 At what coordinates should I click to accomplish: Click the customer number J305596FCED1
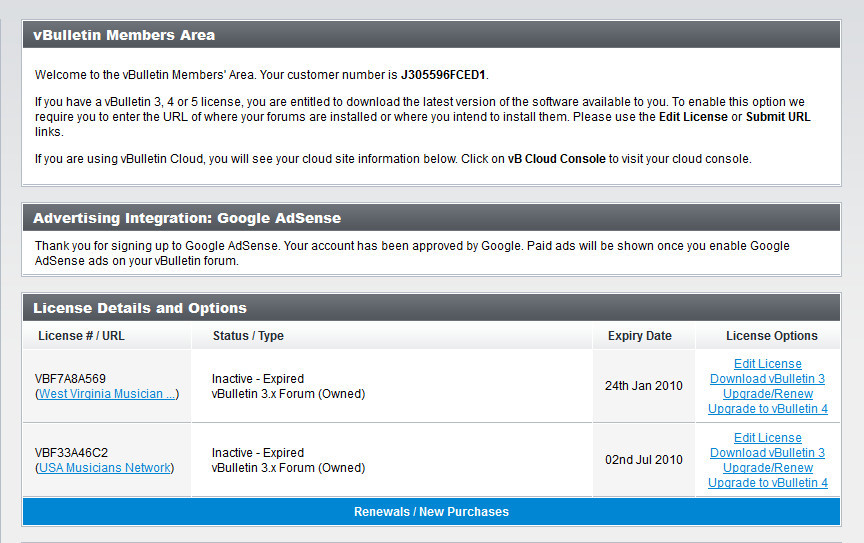pyautogui.click(x=443, y=75)
